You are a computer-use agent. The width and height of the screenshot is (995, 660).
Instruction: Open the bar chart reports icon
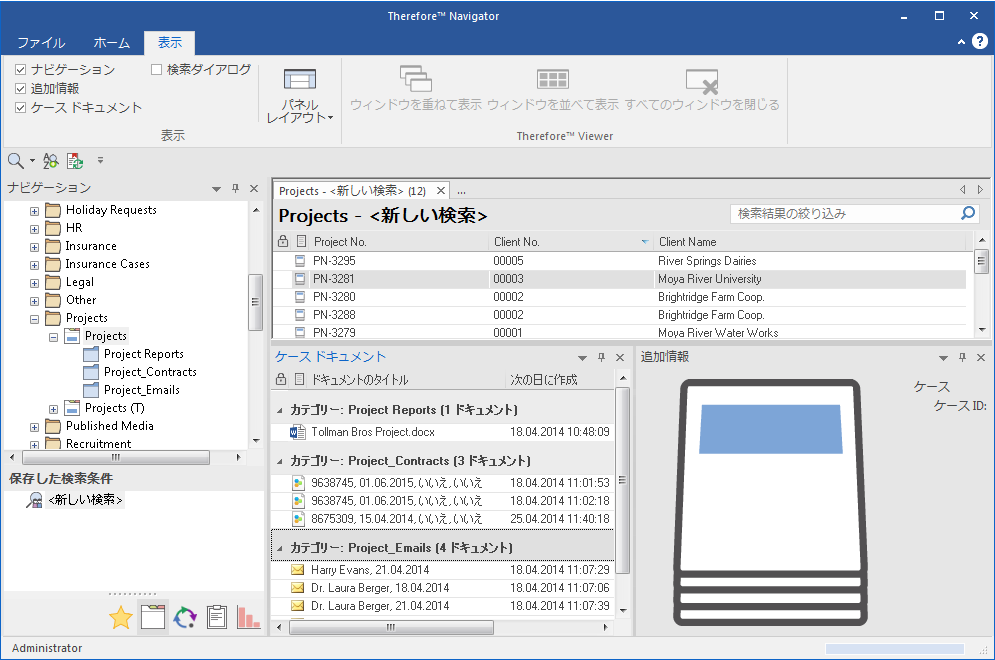[248, 617]
